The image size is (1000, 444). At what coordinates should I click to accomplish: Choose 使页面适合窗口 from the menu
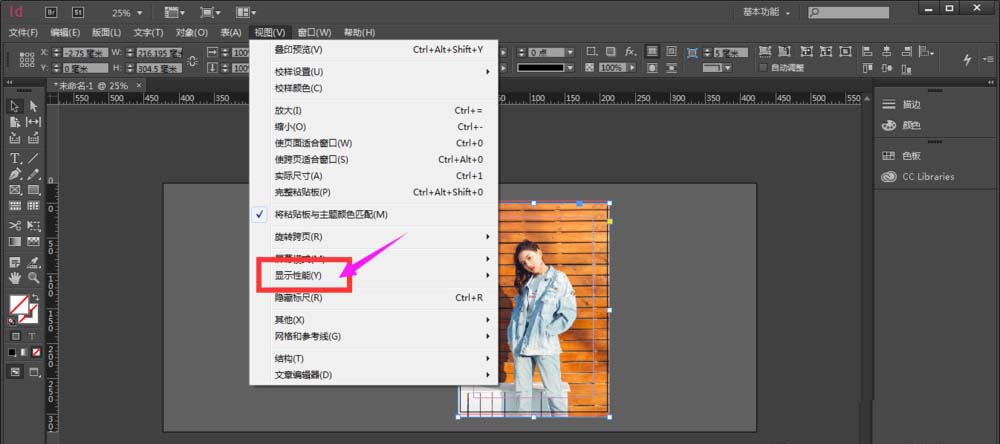click(x=313, y=143)
